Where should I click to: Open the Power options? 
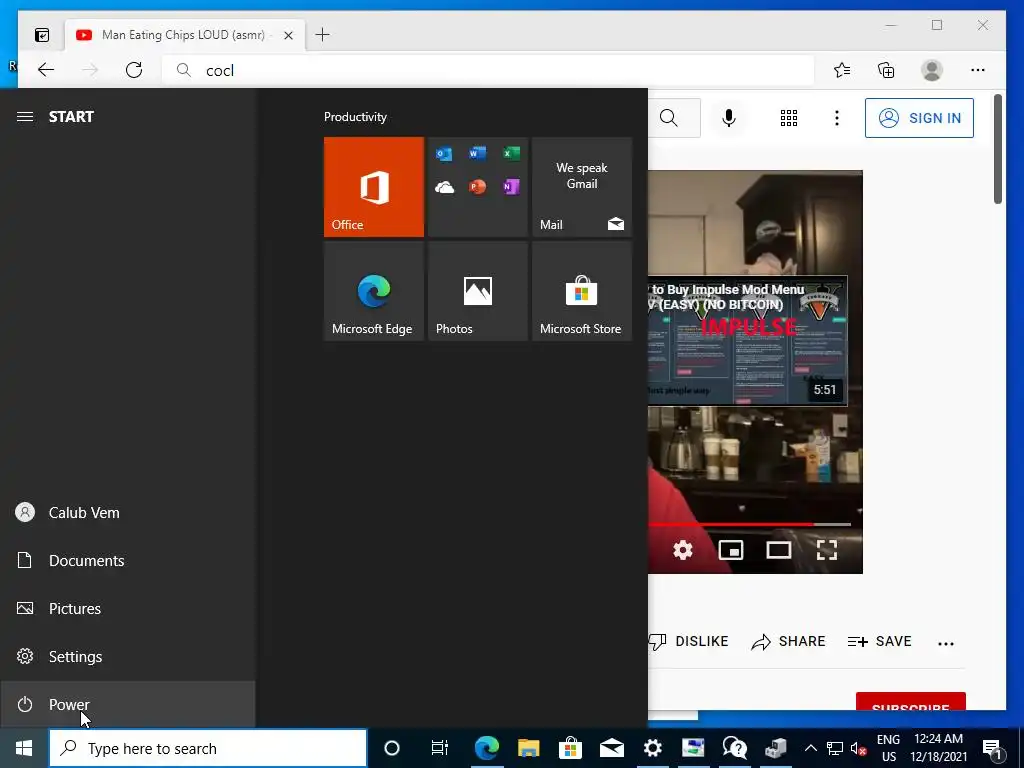pos(127,705)
